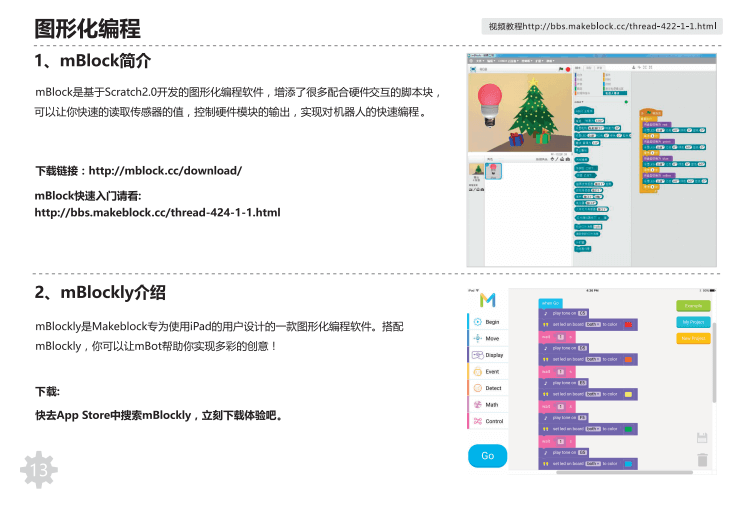Click the mBlockly vertical scrollbar

point(714,362)
